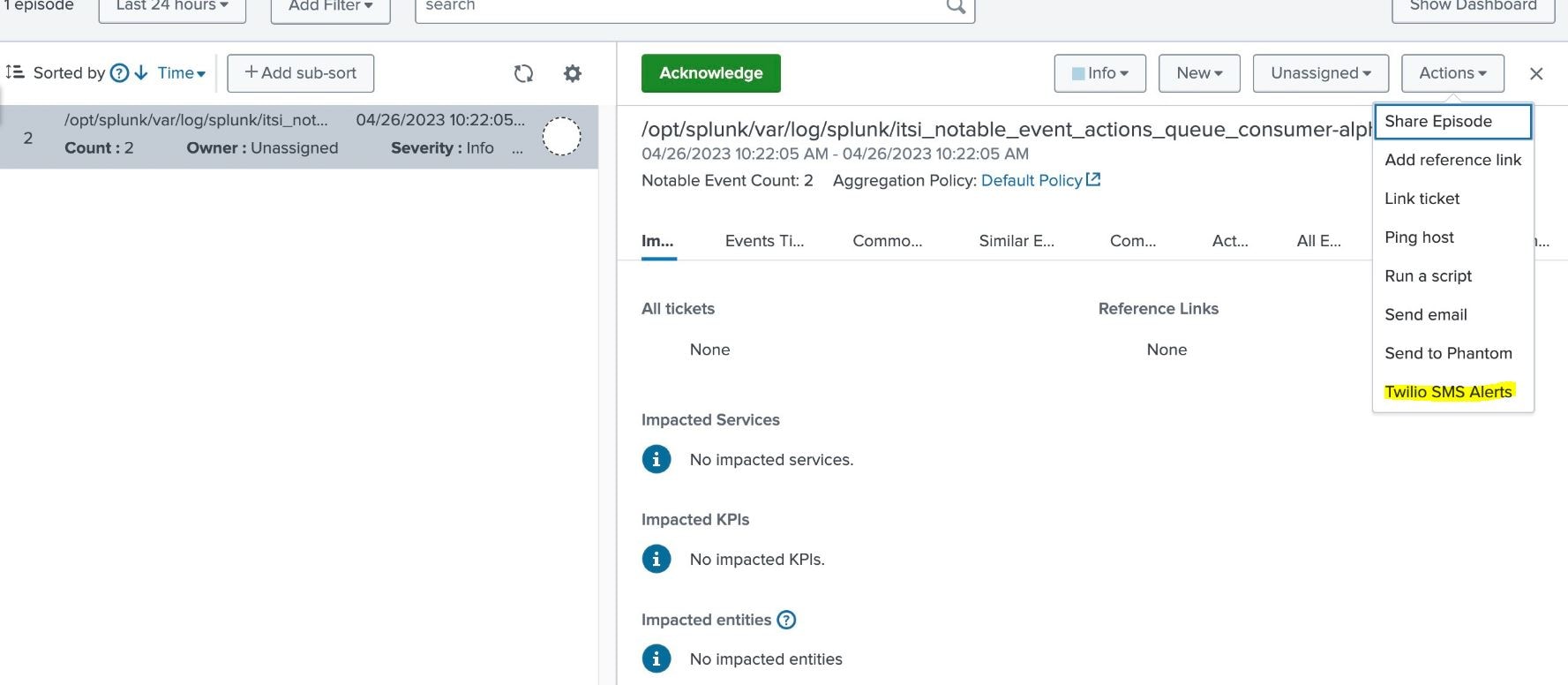Choose Send email action
1568x685 pixels.
pos(1452,315)
